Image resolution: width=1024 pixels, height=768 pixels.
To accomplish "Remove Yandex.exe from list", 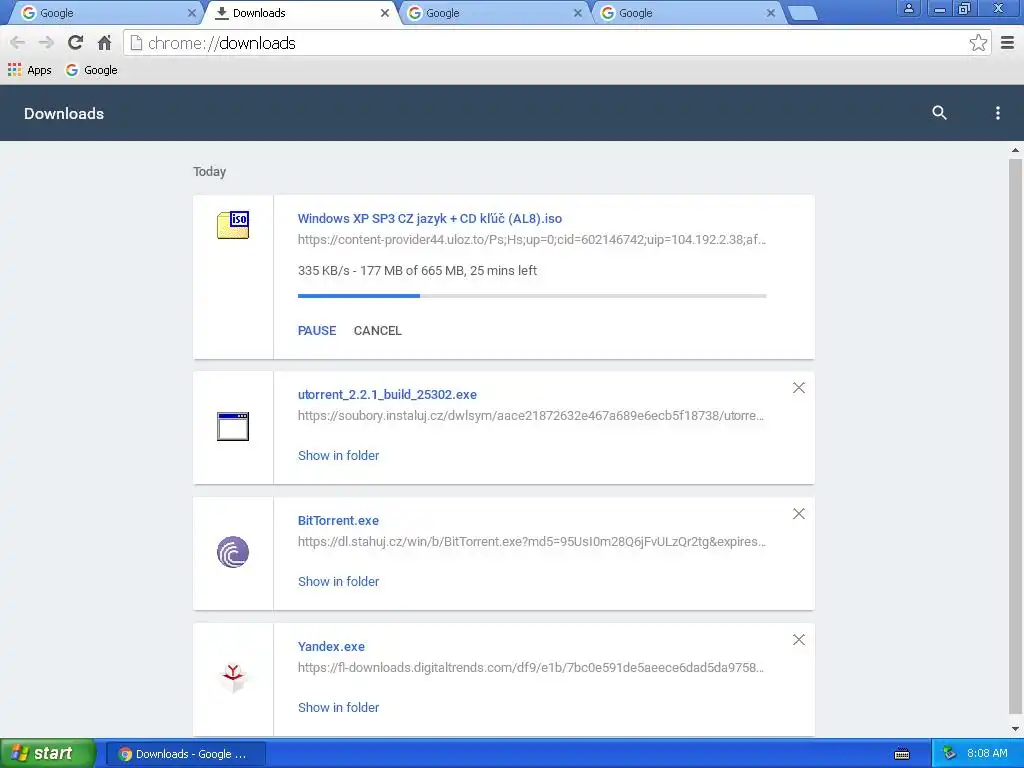I will click(799, 640).
